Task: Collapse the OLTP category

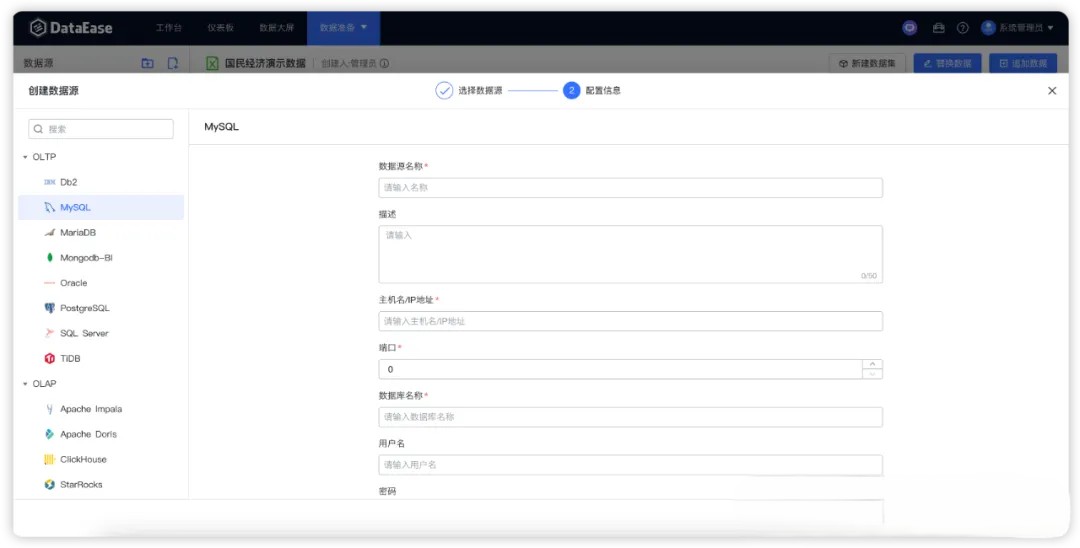Action: pos(25,157)
